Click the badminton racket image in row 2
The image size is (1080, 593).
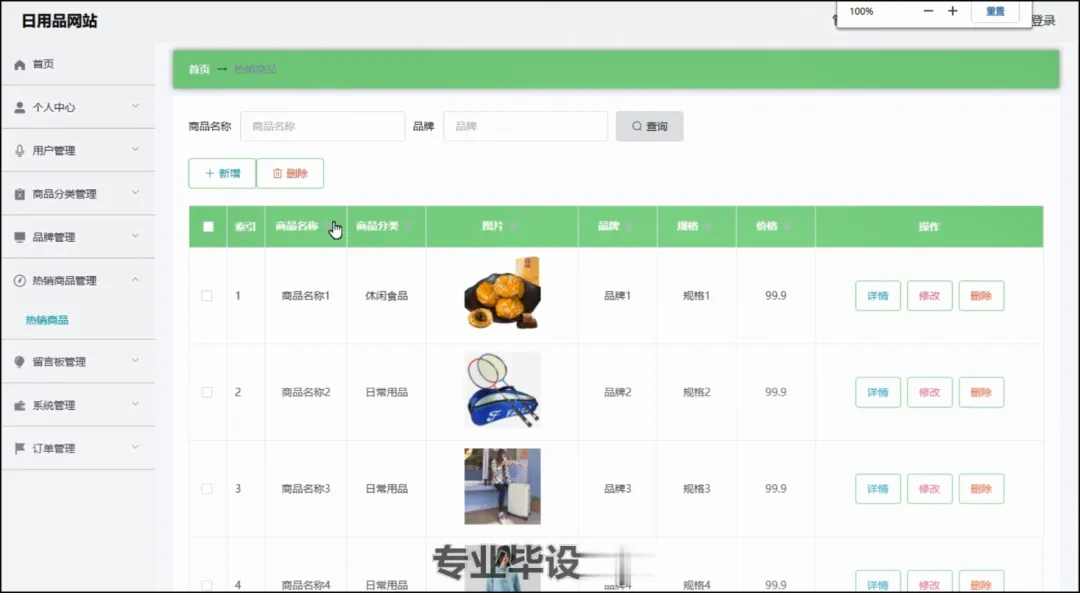502,390
